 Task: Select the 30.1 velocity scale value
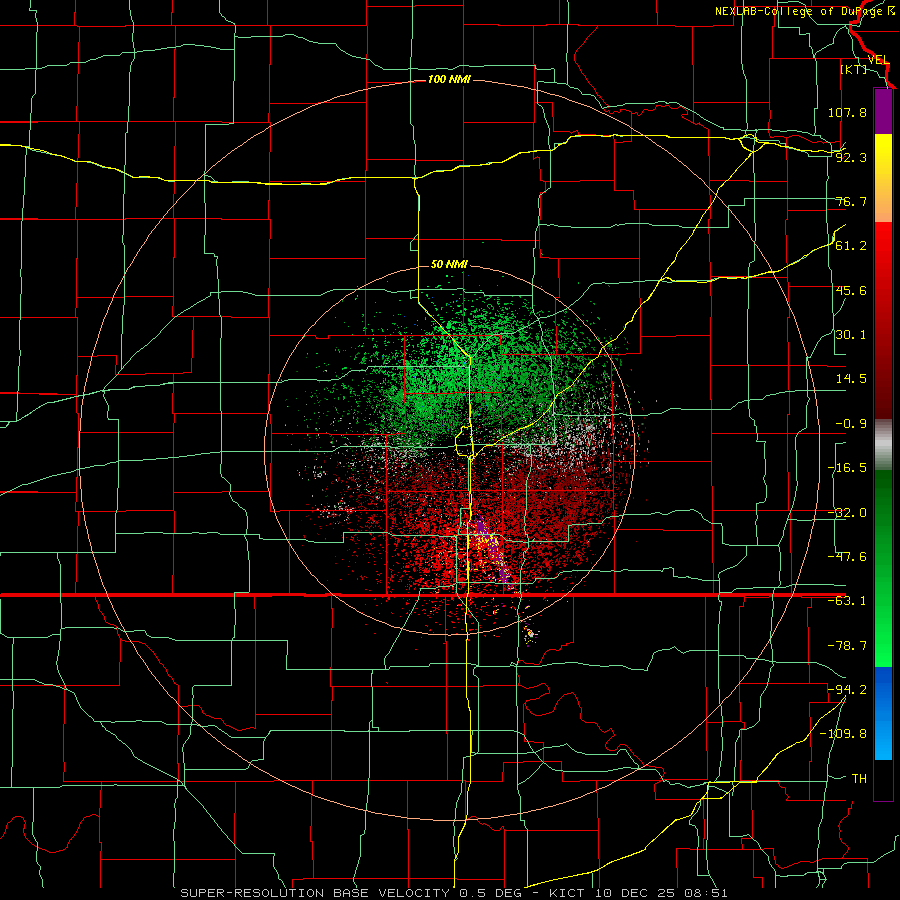click(851, 335)
